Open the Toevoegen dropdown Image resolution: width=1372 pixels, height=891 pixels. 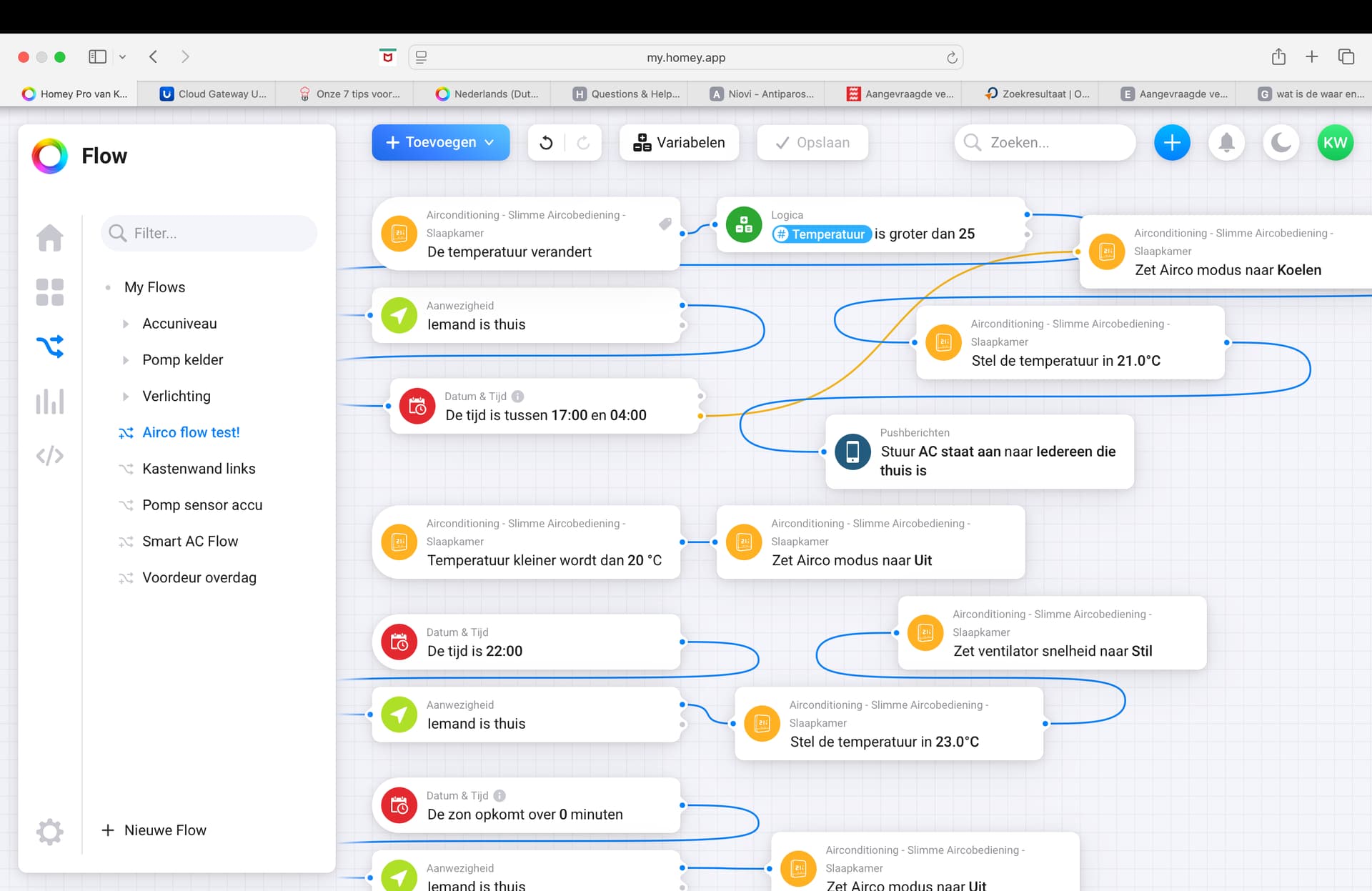[440, 142]
